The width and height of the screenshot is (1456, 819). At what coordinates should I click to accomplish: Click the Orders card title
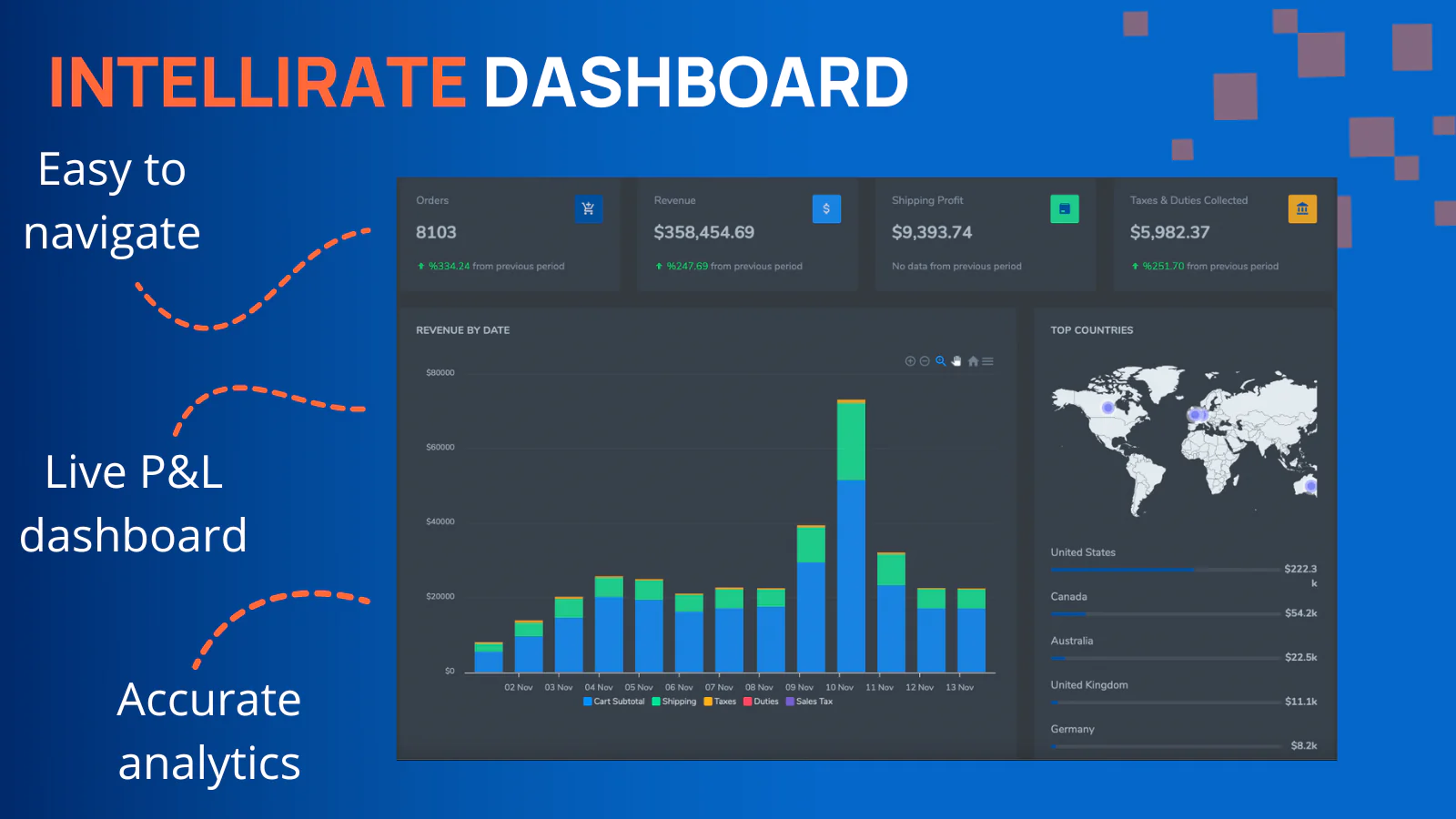pyautogui.click(x=432, y=200)
